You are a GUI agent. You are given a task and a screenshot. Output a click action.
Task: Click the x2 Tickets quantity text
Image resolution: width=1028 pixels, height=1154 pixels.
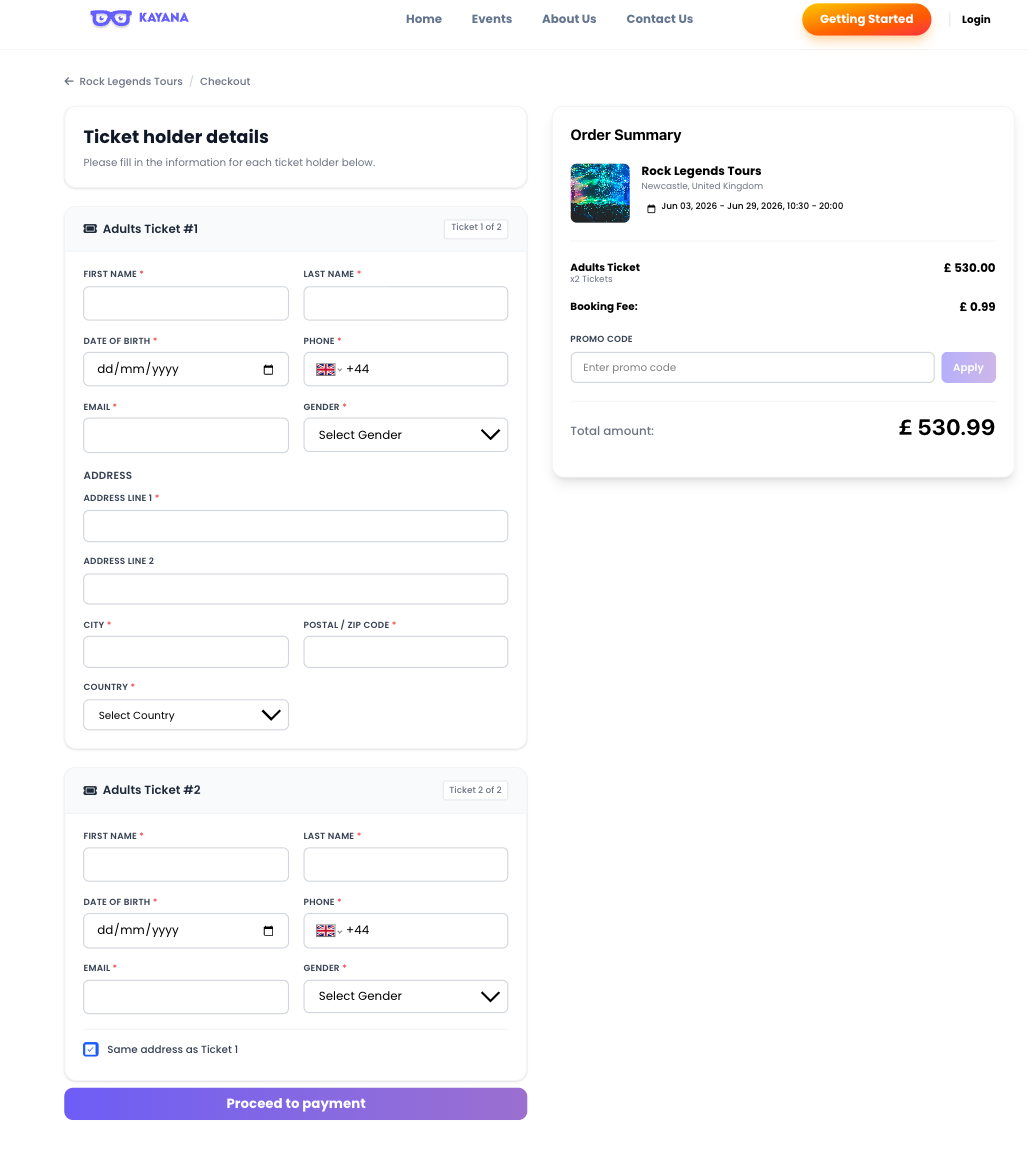pos(591,280)
